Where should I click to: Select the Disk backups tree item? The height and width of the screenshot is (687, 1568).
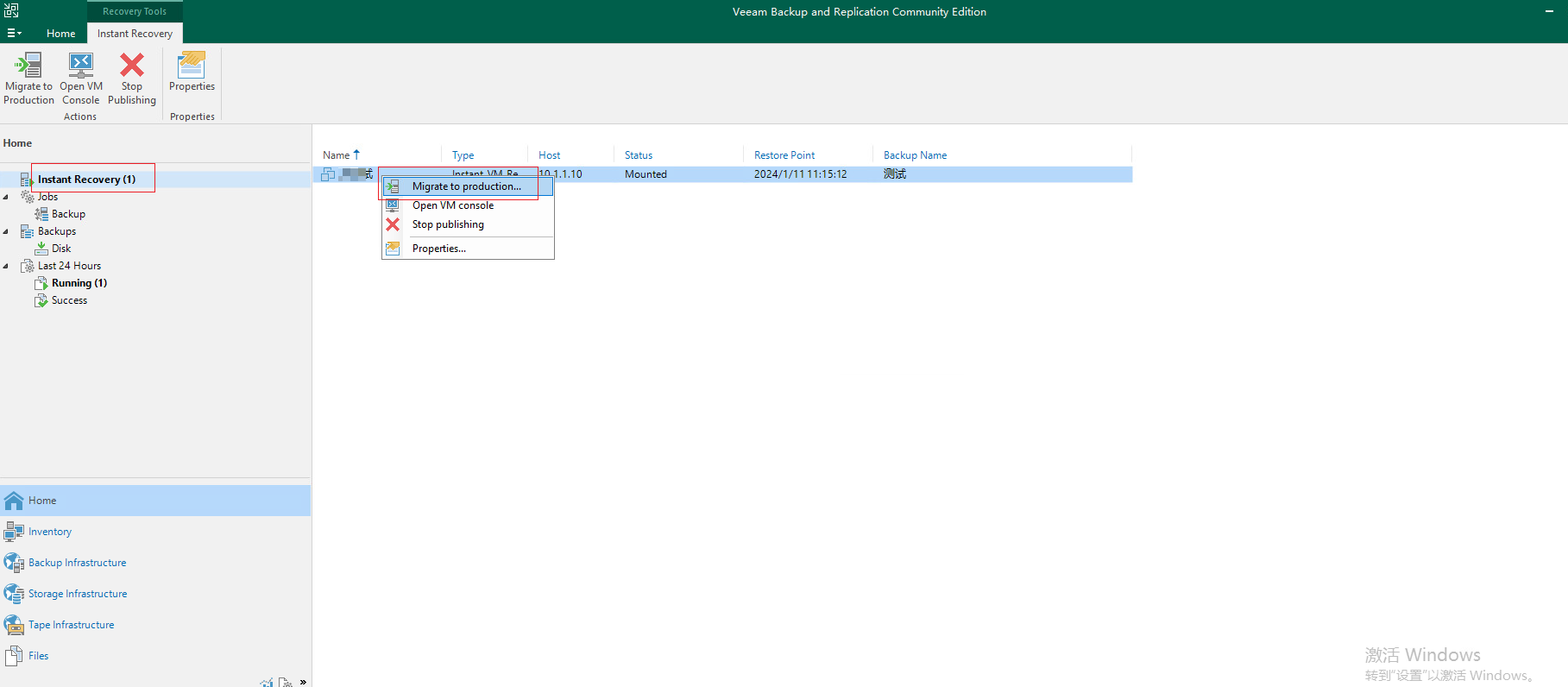coord(61,249)
